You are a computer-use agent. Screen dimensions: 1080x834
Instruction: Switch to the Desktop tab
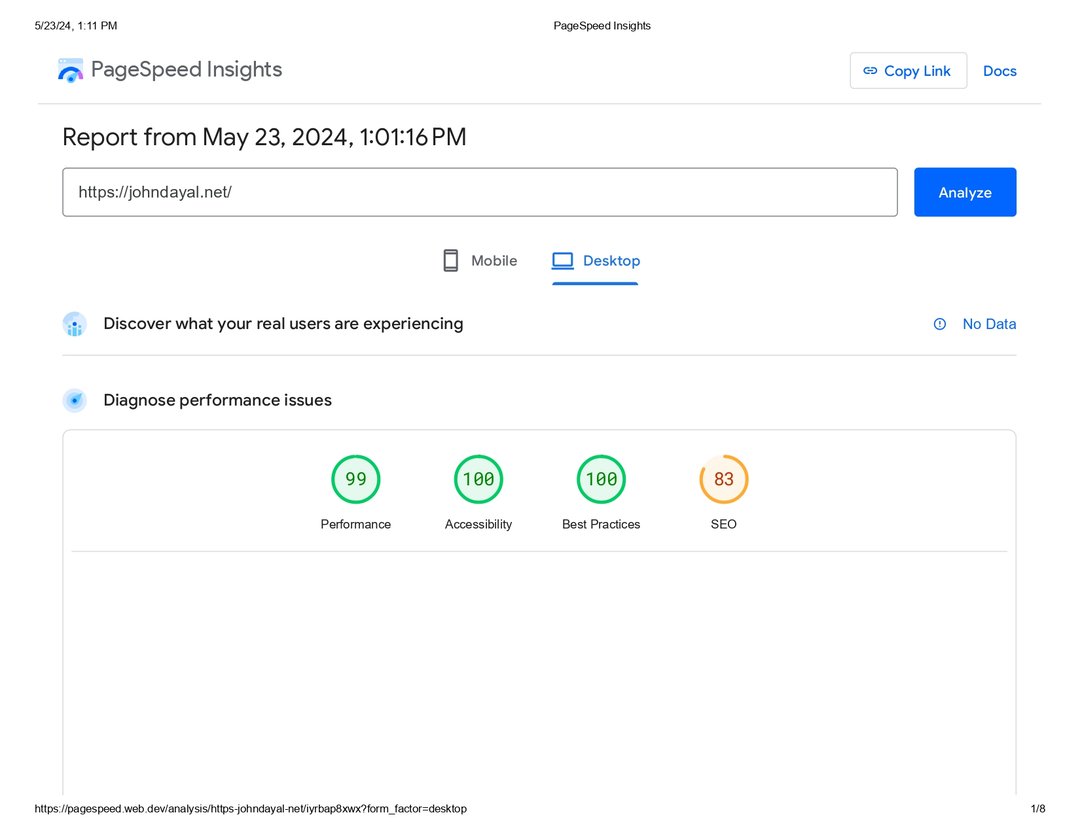pos(596,261)
